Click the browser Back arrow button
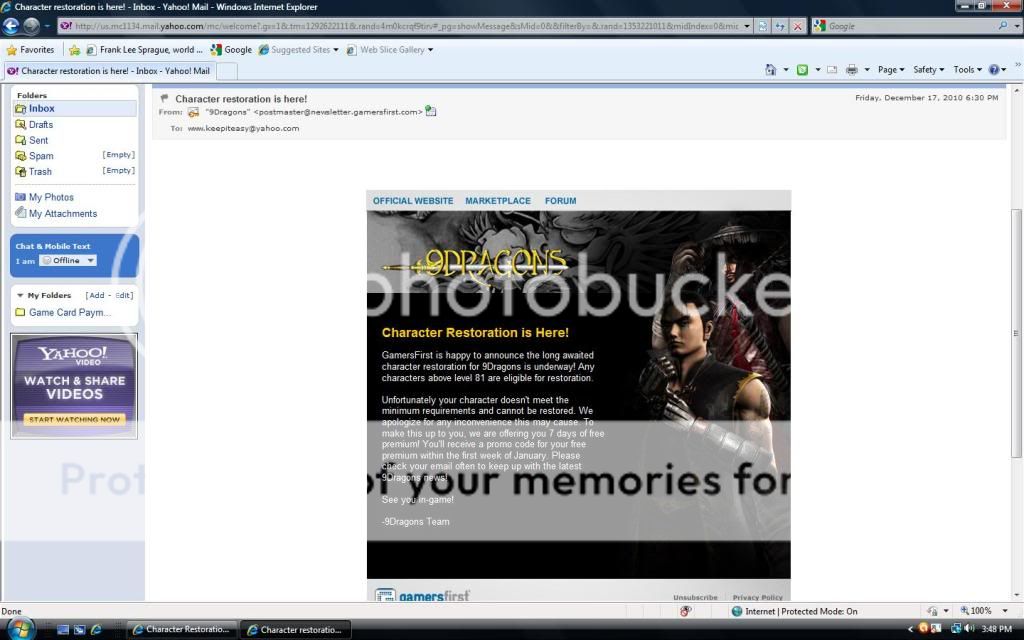Image resolution: width=1024 pixels, height=640 pixels. click(x=11, y=26)
